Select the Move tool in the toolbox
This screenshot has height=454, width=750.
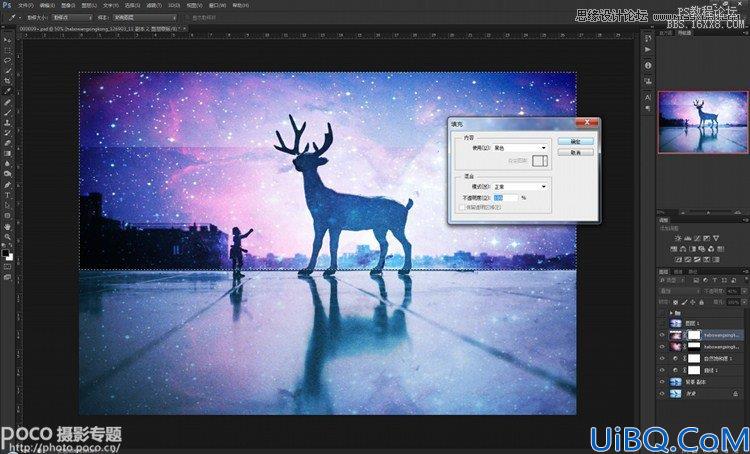[9, 40]
